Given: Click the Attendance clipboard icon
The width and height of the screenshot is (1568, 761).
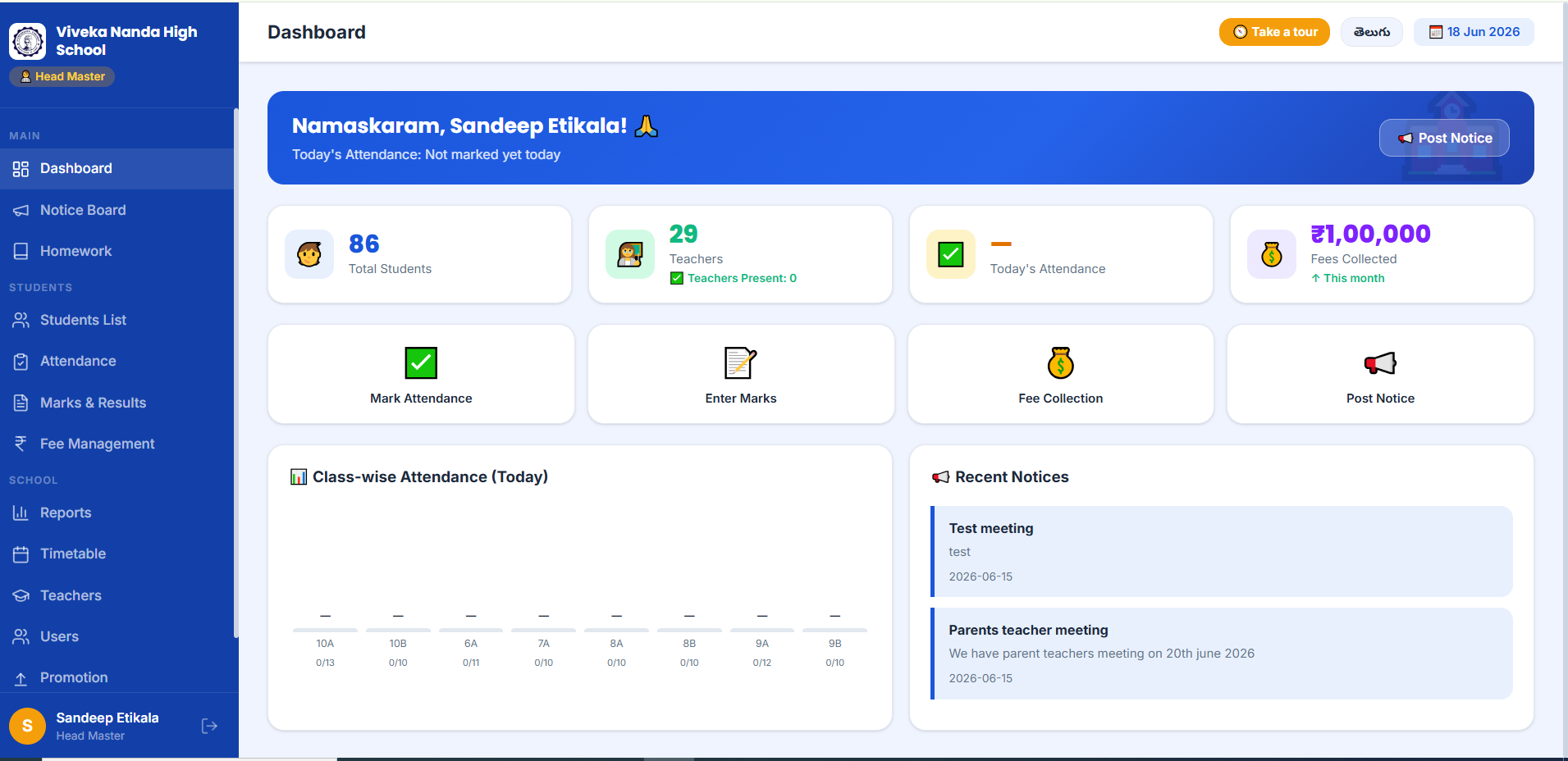Looking at the screenshot, I should (21, 362).
